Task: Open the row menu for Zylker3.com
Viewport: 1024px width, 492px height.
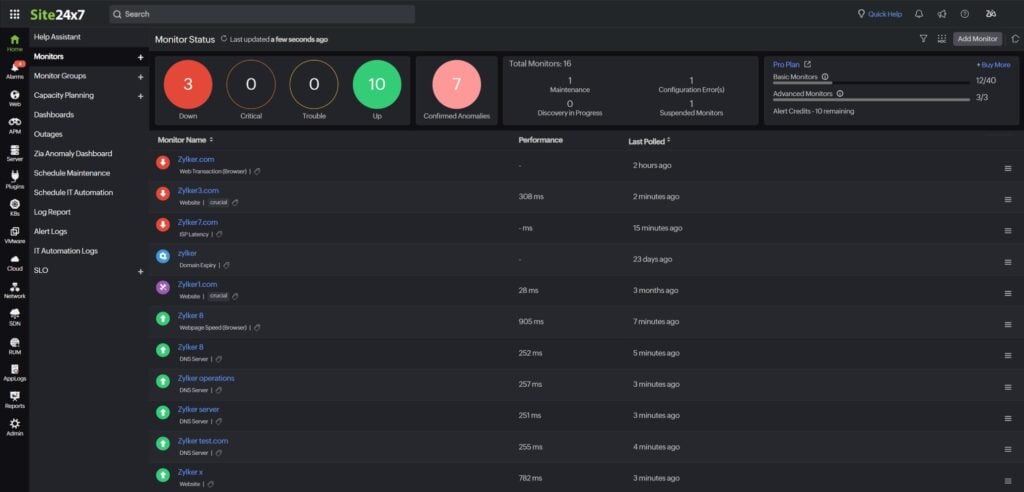Action: pyautogui.click(x=1008, y=200)
